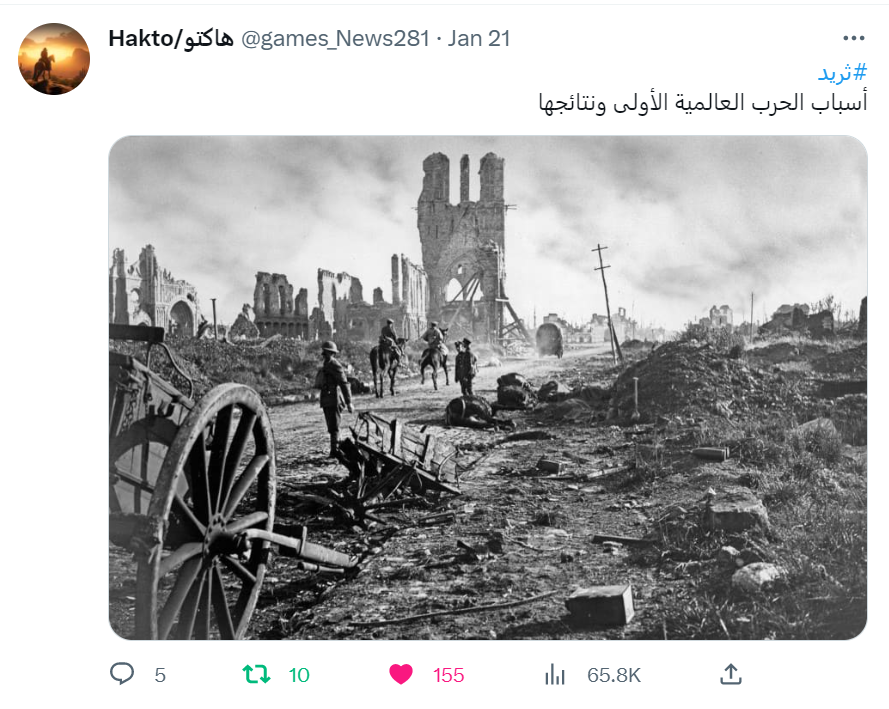Open Hakto's profile avatar picture
The image size is (889, 709).
[x=54, y=59]
